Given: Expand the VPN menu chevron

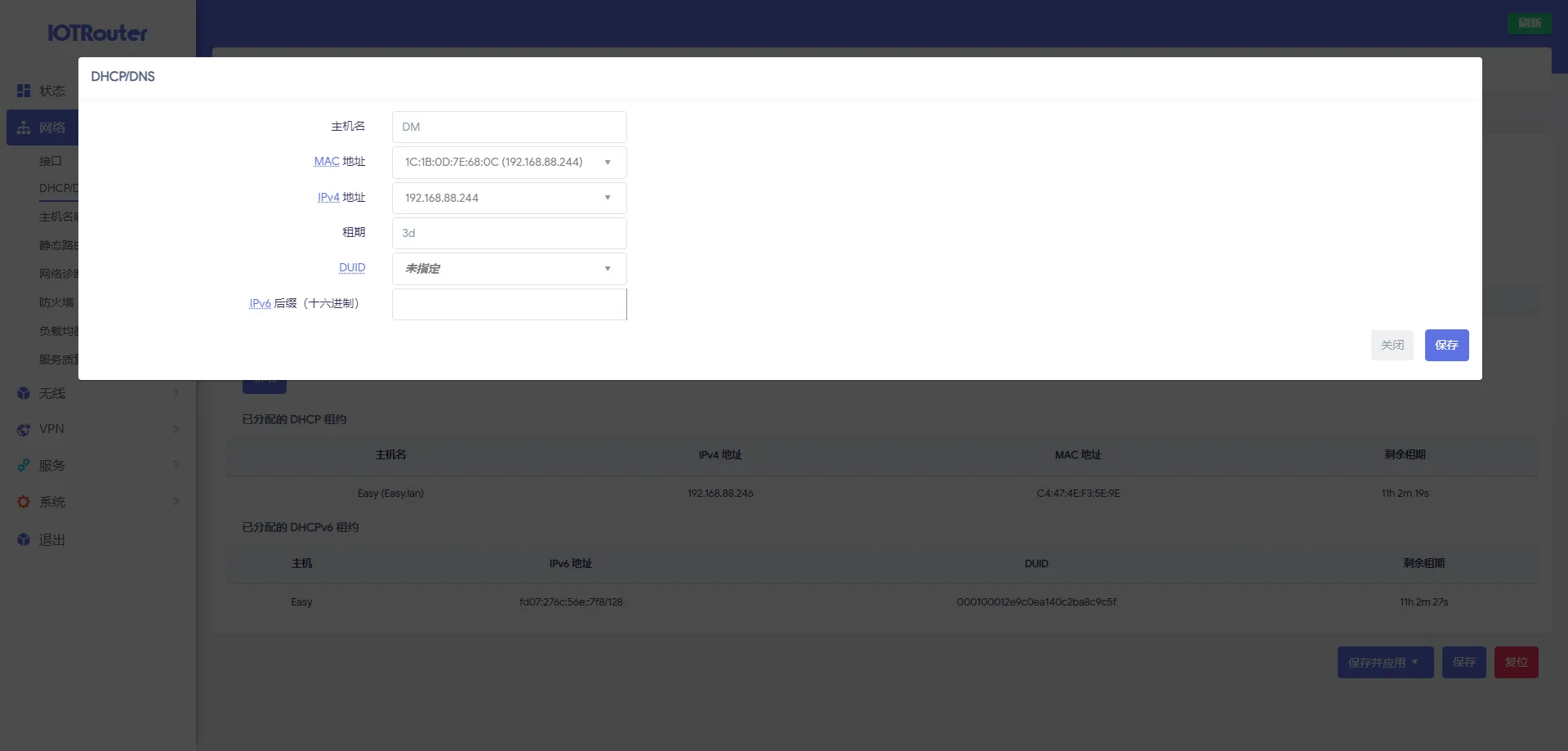Looking at the screenshot, I should tap(176, 429).
